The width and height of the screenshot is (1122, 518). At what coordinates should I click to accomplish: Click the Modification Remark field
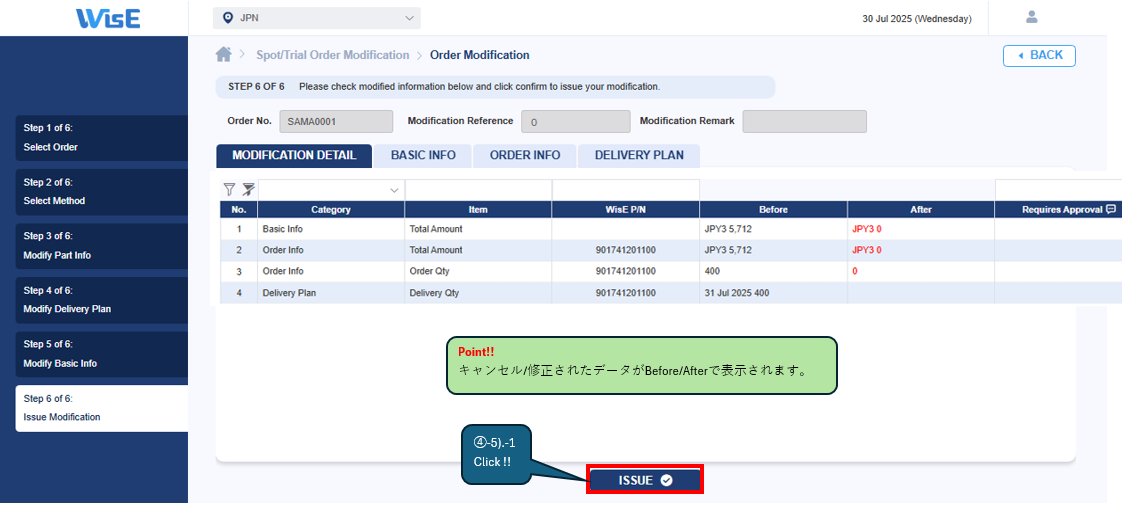804,121
